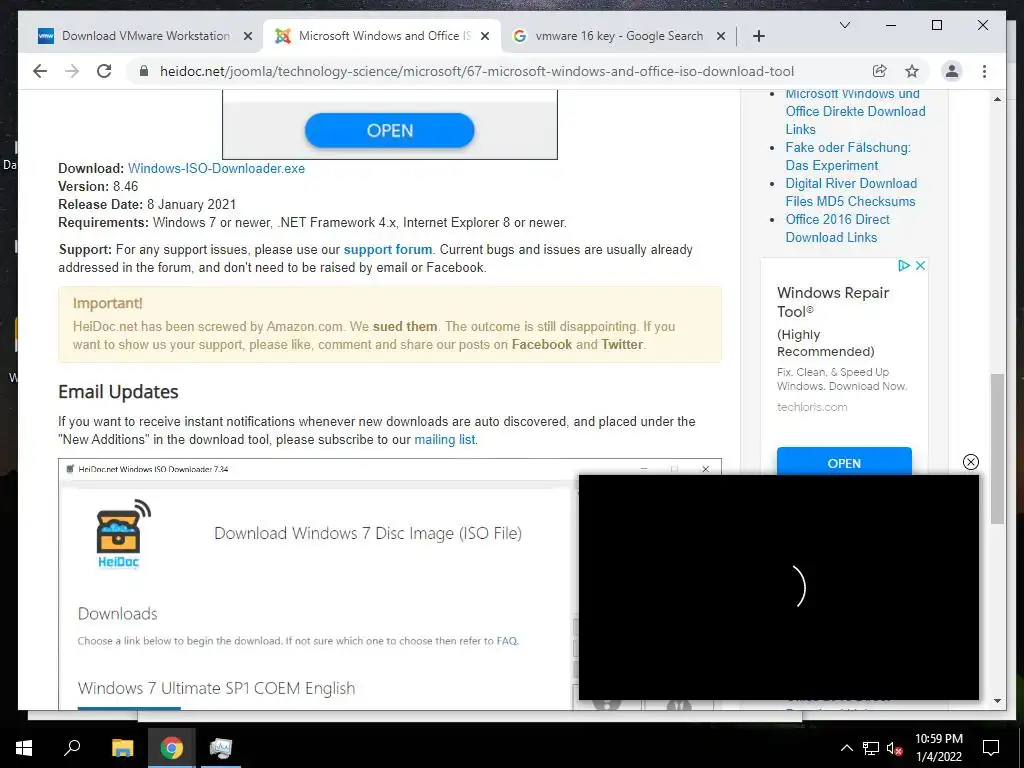This screenshot has width=1024, height=768.
Task: Bookmark this page with star
Action: pyautogui.click(x=912, y=71)
